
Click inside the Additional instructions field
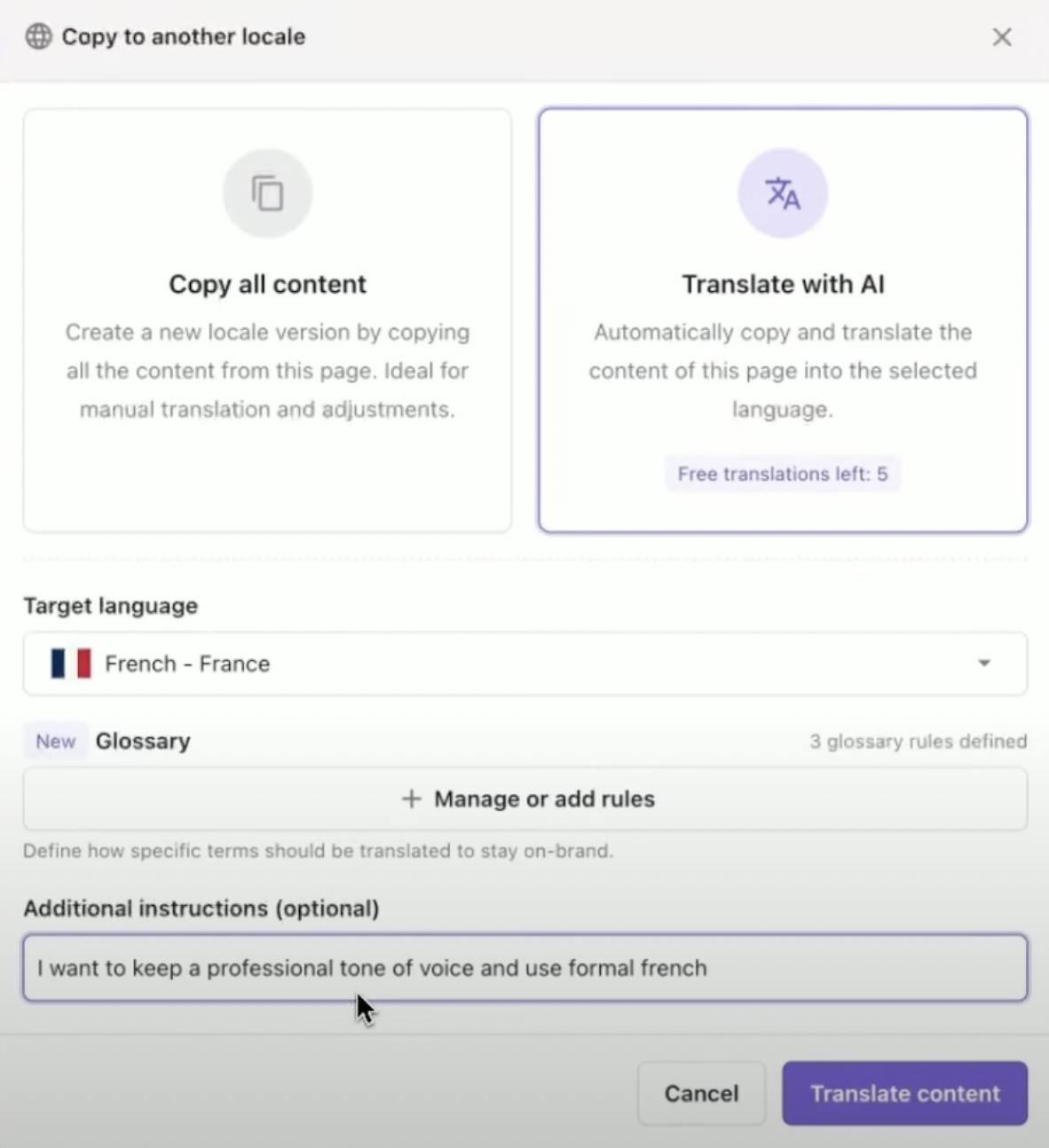pyautogui.click(x=524, y=968)
